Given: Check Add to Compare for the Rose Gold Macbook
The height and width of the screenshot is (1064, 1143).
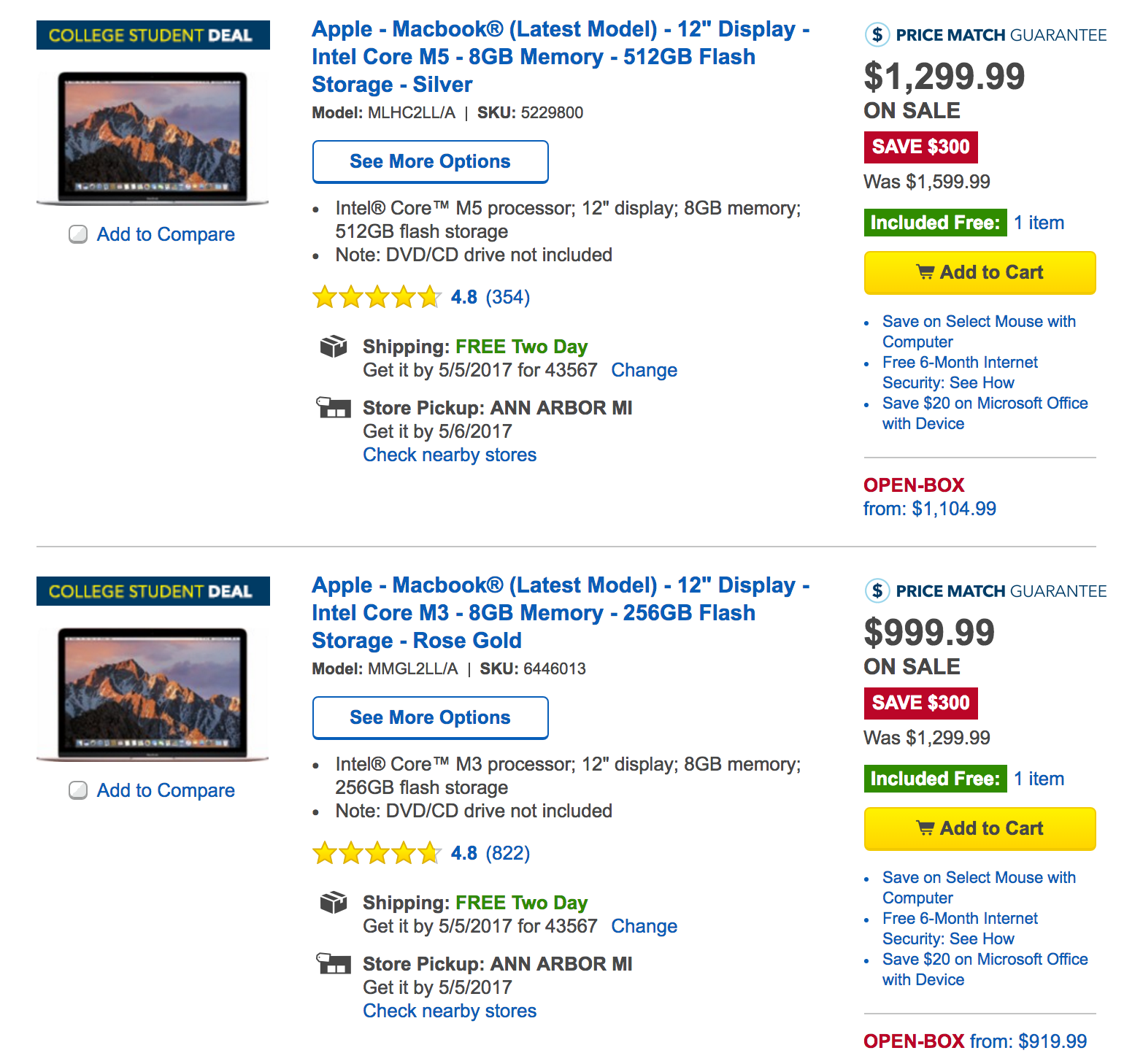Looking at the screenshot, I should coord(78,790).
